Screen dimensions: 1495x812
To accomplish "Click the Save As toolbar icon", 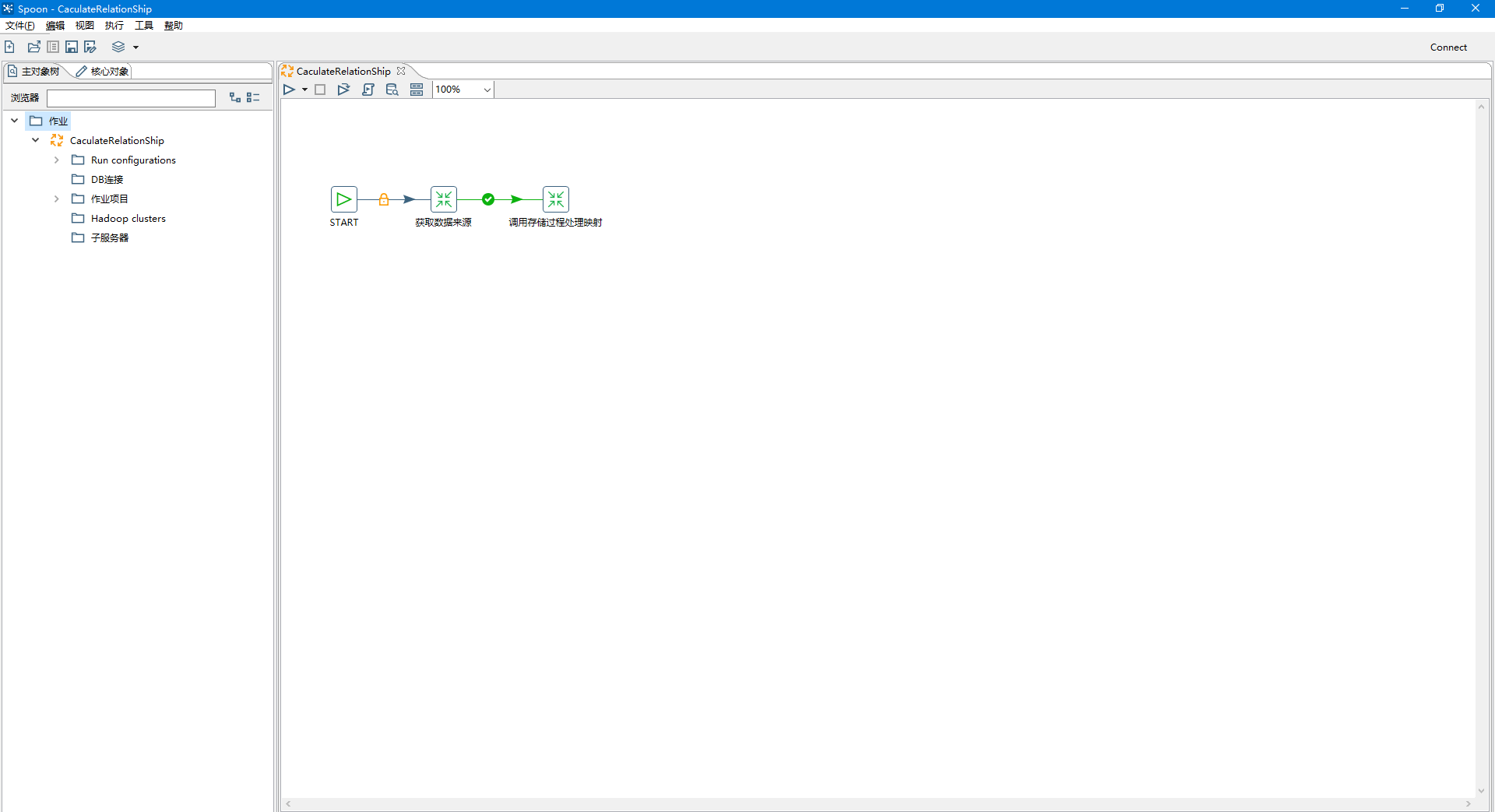I will [x=90, y=47].
